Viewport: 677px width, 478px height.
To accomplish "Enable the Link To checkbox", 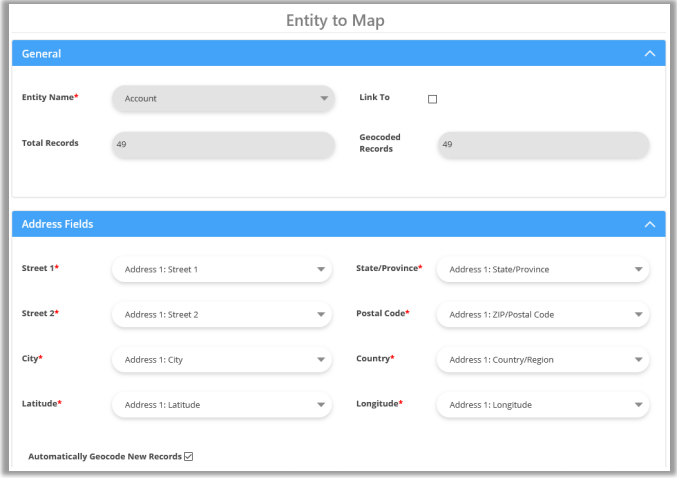I will click(432, 99).
